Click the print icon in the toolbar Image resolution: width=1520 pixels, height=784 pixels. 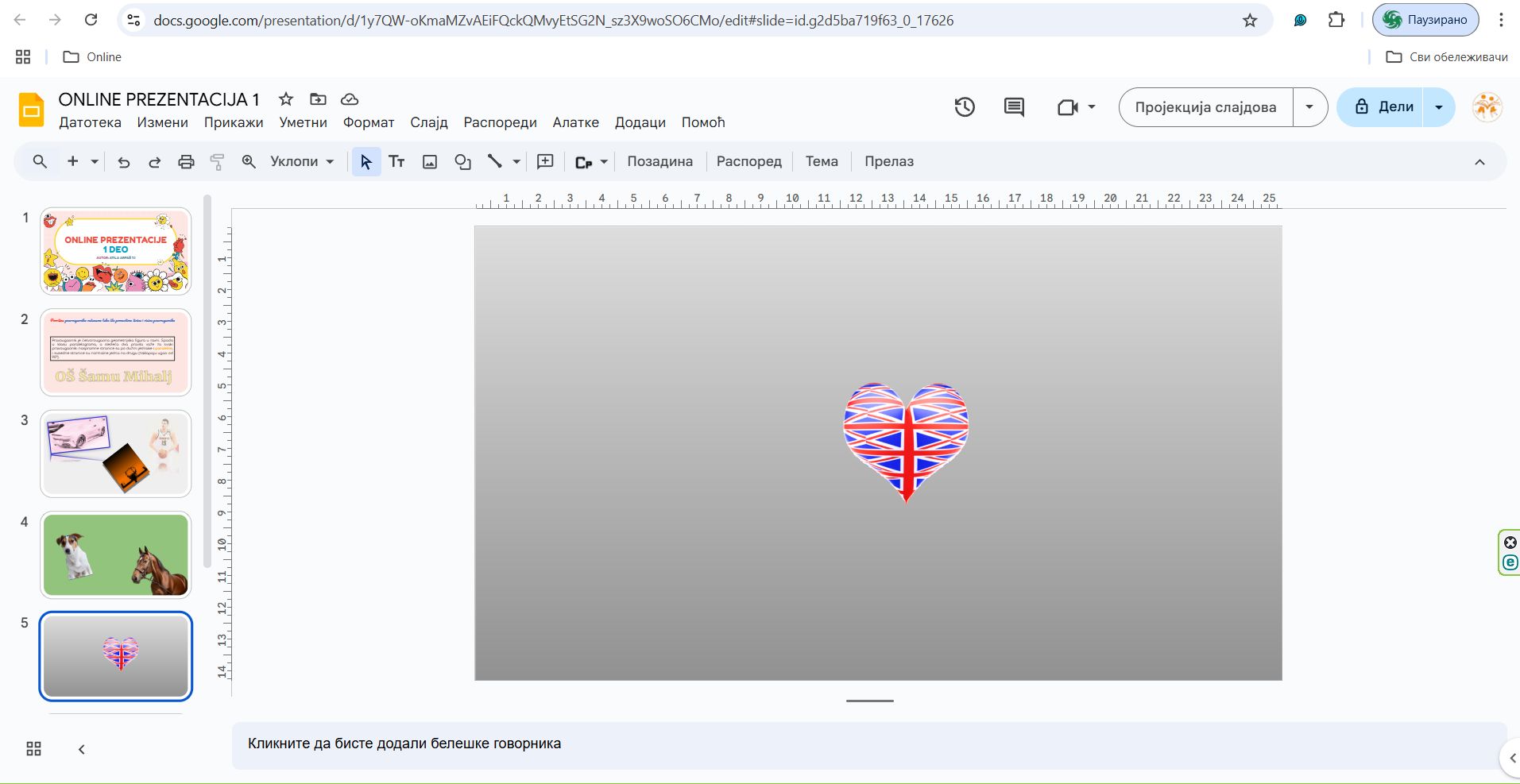[x=186, y=162]
